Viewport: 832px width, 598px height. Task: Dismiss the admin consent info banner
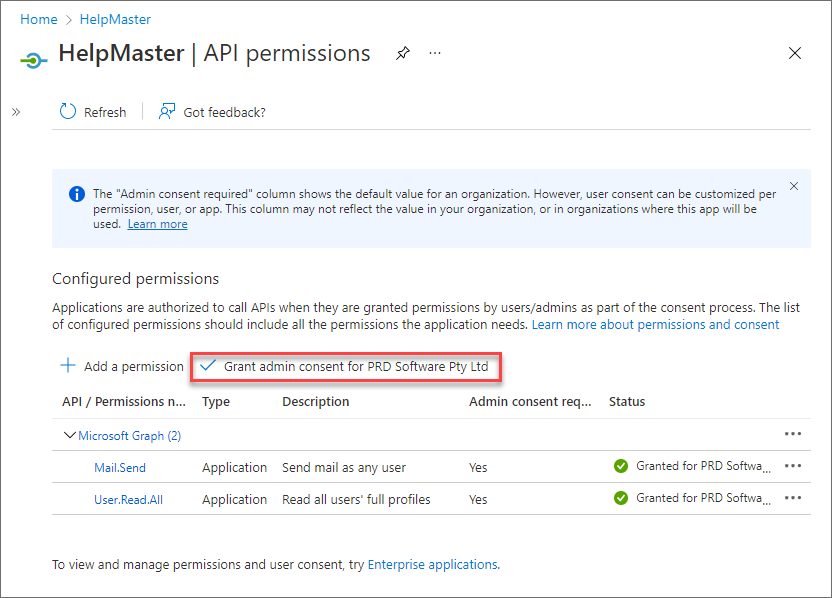click(x=794, y=186)
